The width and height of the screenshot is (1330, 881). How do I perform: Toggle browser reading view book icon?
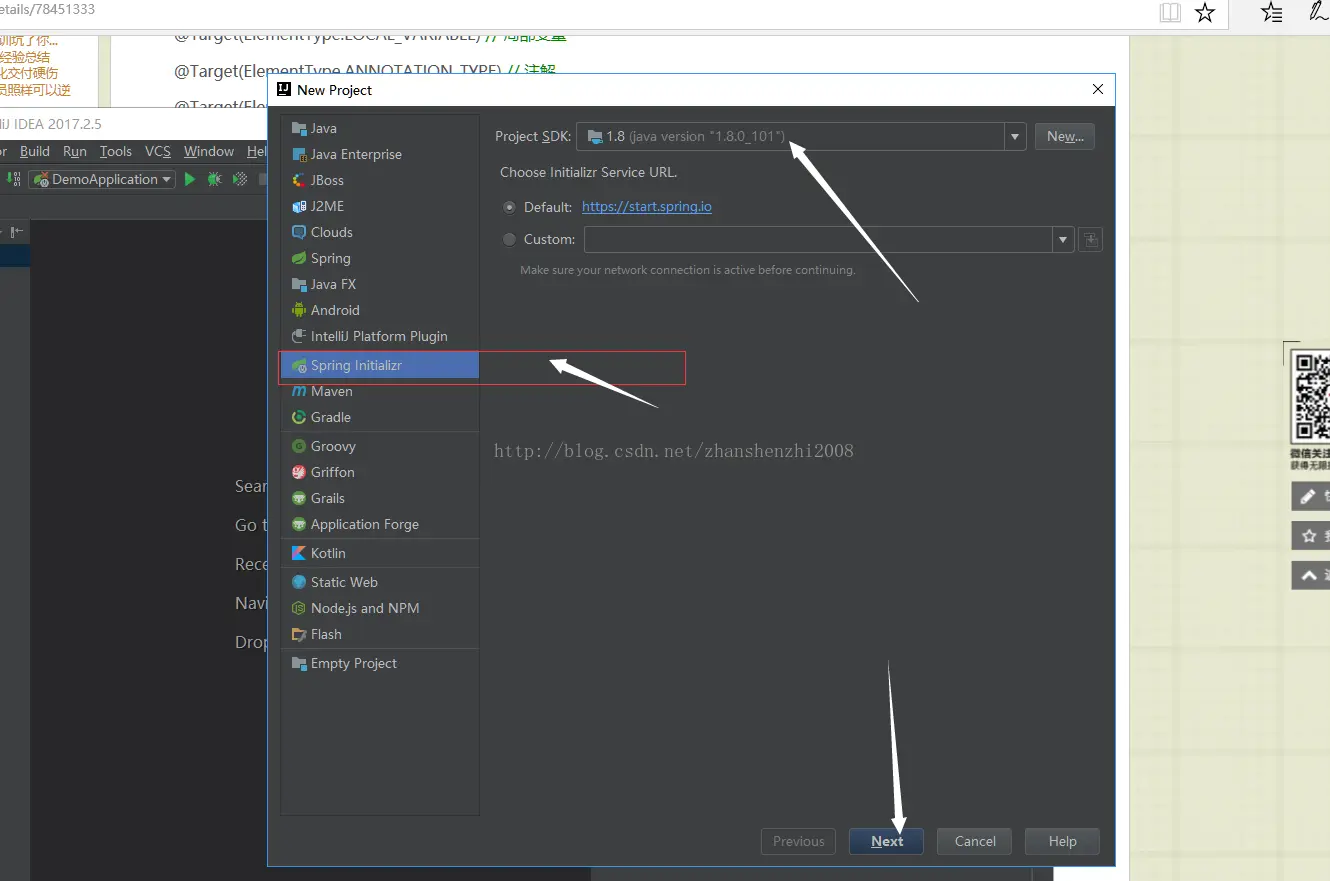(1170, 12)
